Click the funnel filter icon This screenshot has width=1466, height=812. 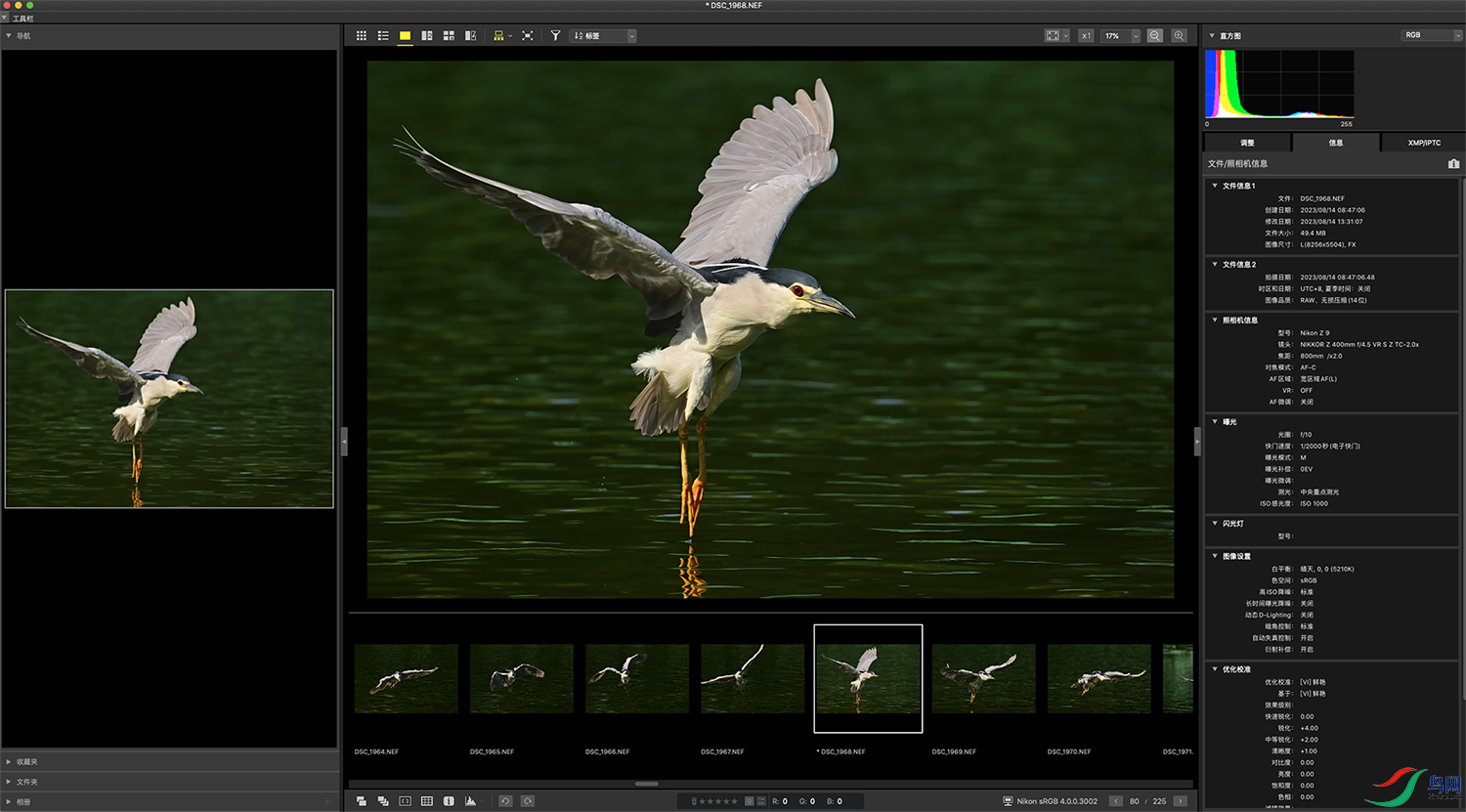tap(555, 36)
